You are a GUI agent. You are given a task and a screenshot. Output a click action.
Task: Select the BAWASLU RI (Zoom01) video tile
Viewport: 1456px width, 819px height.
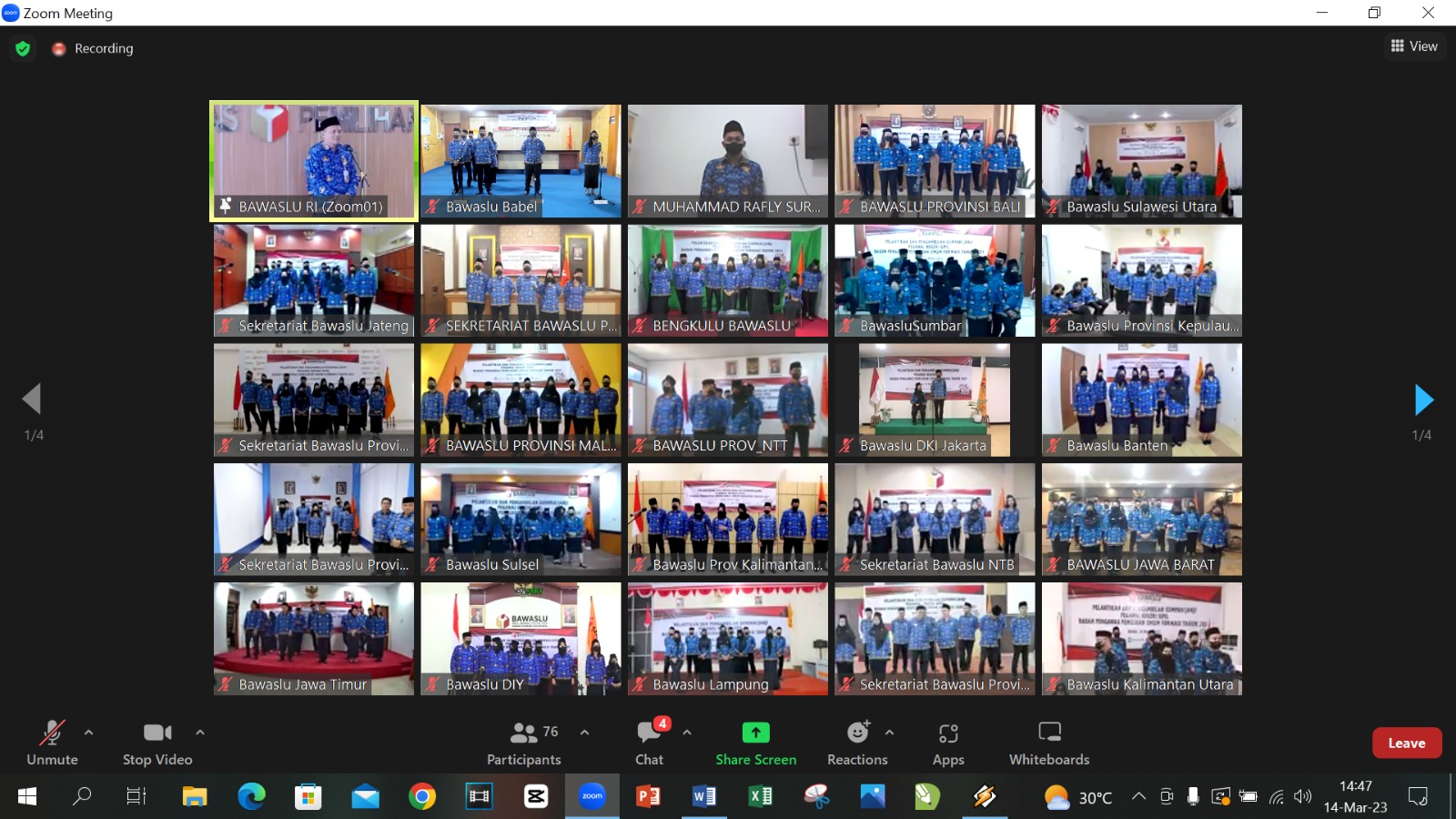click(314, 161)
